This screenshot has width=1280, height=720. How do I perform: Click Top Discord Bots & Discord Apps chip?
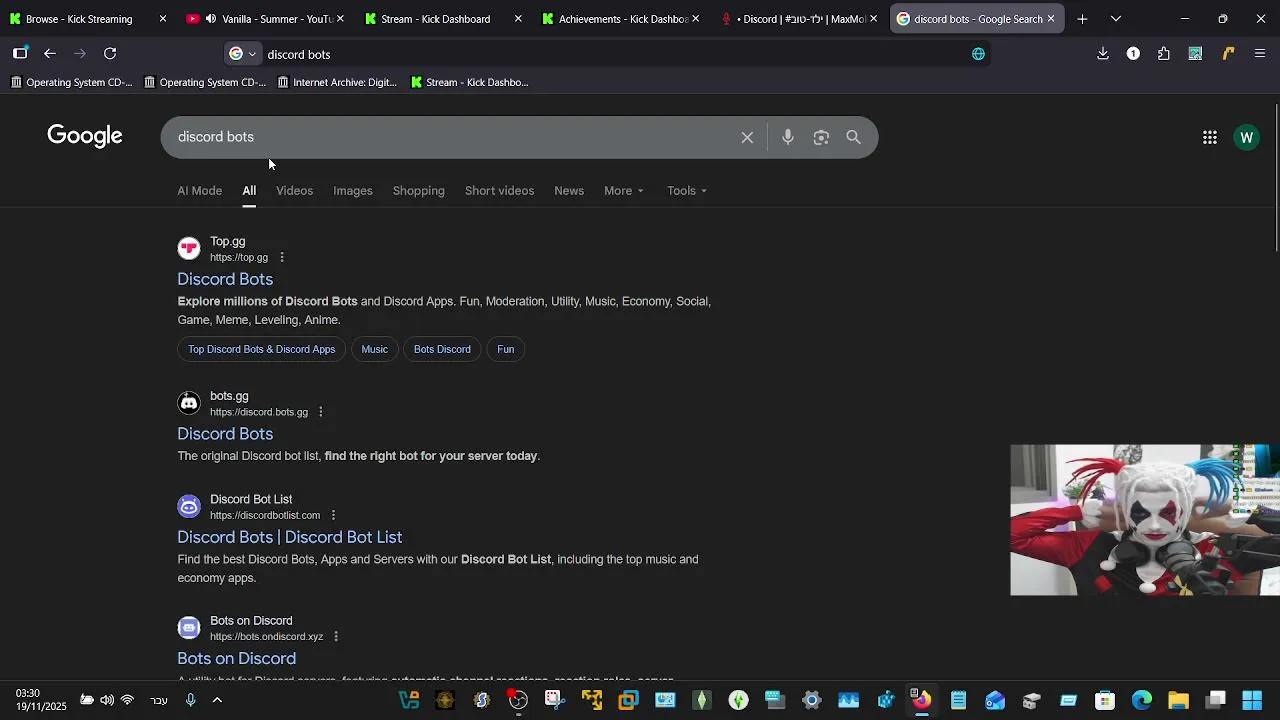click(261, 349)
